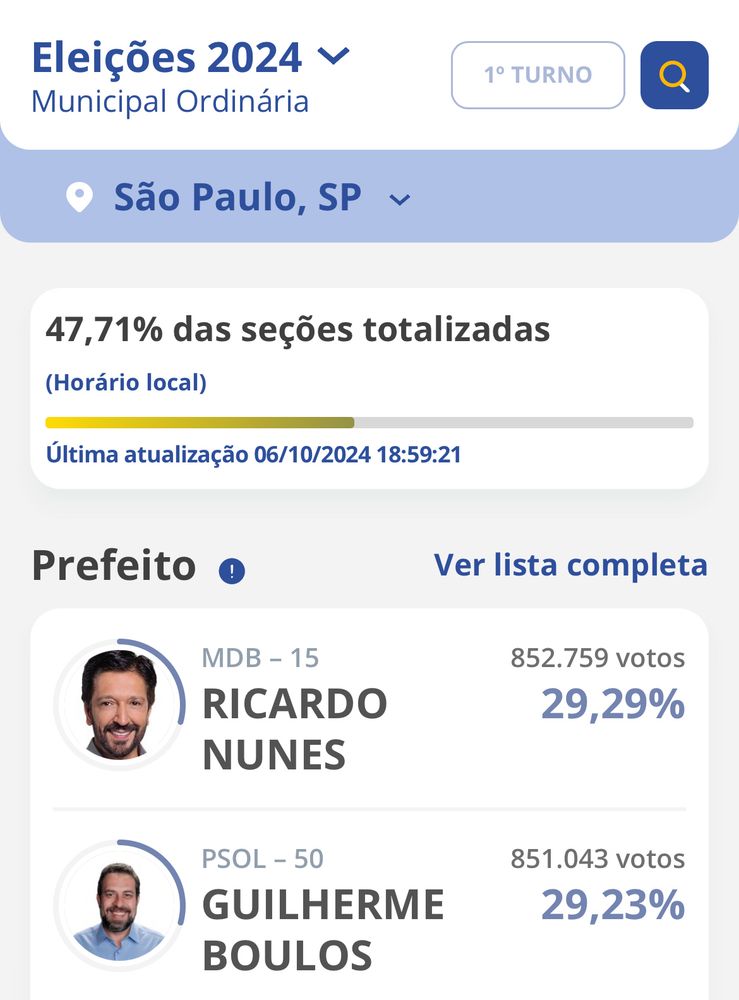Open the search magnifier button
739x1000 pixels.
point(674,75)
